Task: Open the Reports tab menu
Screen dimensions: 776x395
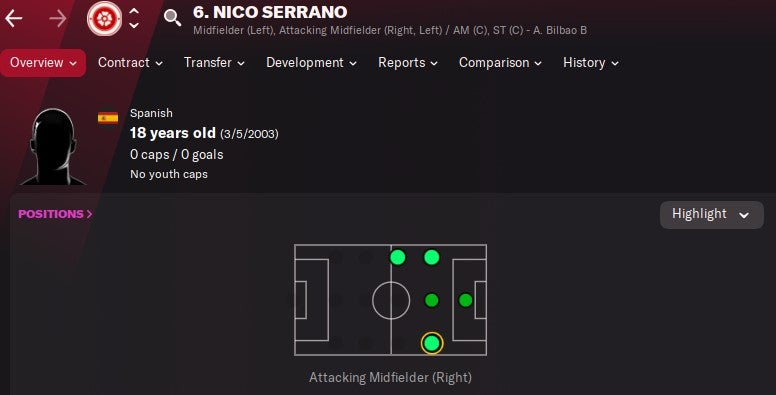Action: (408, 63)
